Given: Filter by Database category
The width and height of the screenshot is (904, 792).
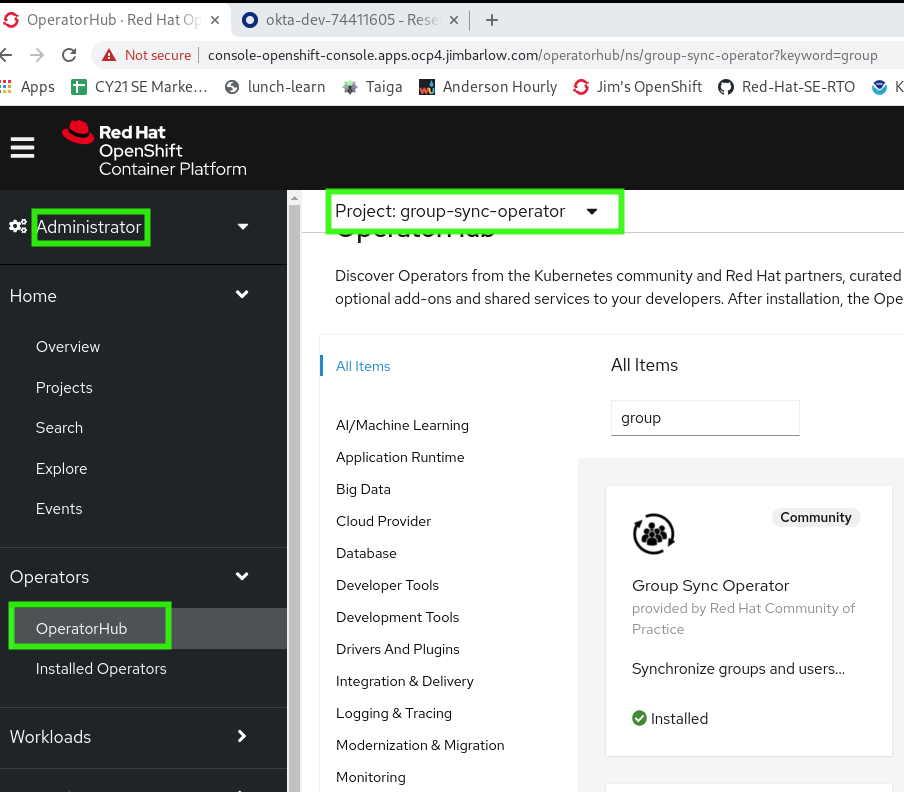Looking at the screenshot, I should (366, 553).
